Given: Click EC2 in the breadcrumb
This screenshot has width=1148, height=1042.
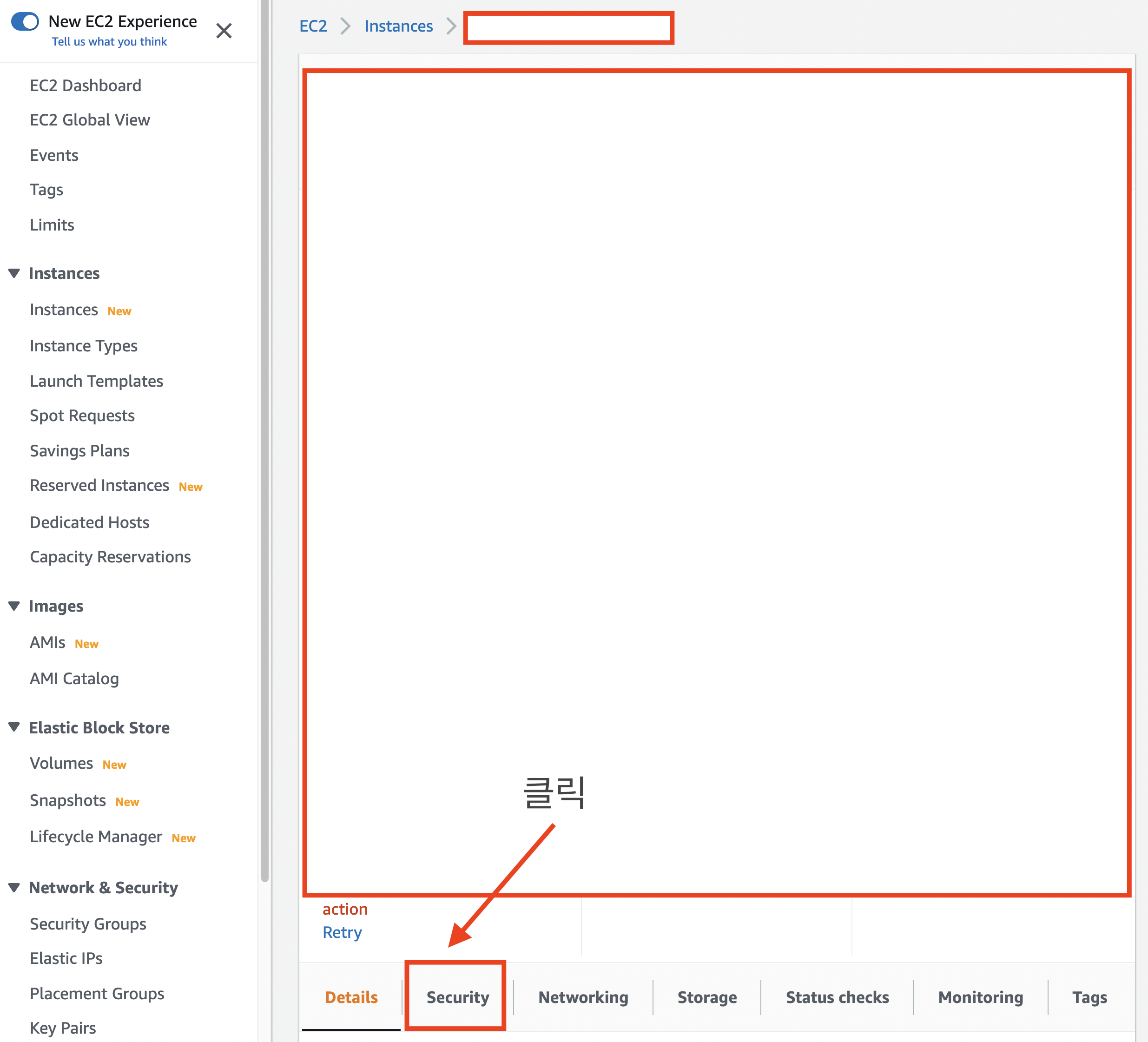Looking at the screenshot, I should pos(313,26).
